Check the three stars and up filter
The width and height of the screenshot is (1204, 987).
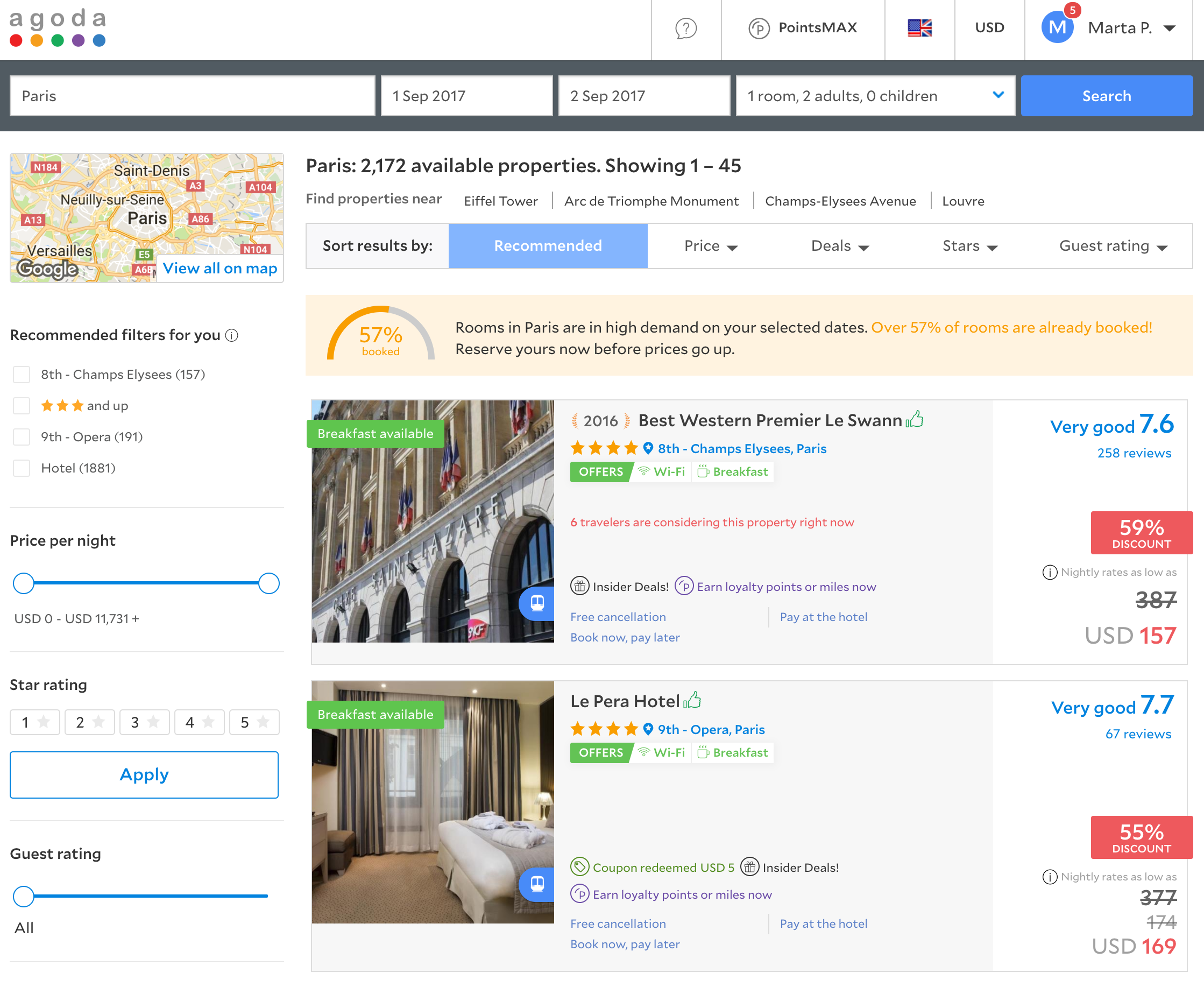[x=22, y=405]
